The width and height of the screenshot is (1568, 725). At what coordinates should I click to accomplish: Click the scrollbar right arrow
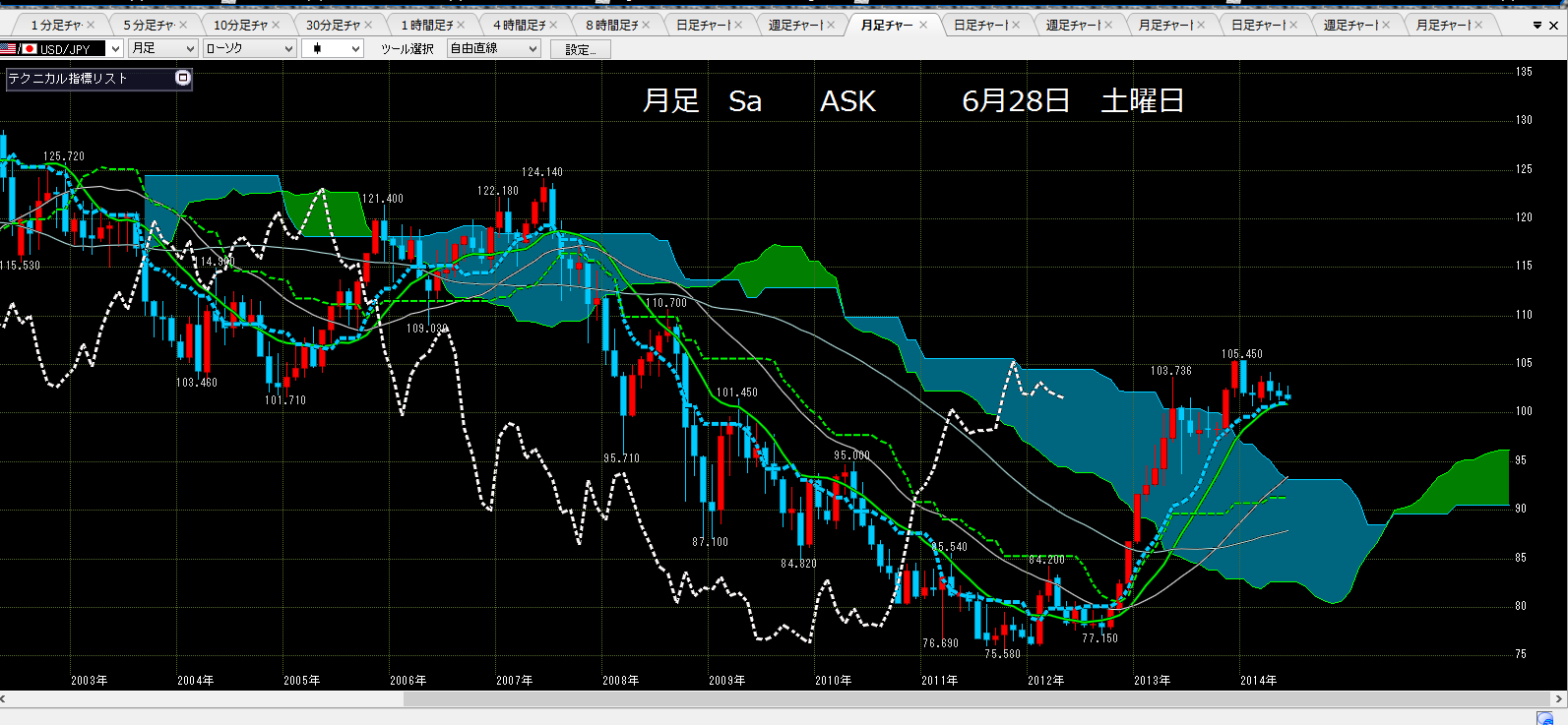click(1559, 699)
